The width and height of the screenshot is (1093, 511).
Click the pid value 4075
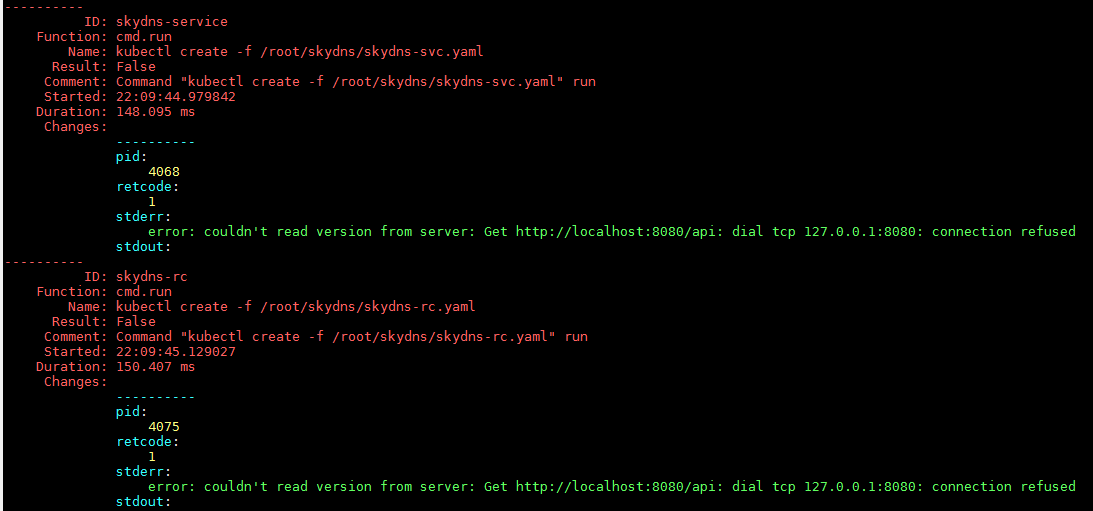[164, 426]
